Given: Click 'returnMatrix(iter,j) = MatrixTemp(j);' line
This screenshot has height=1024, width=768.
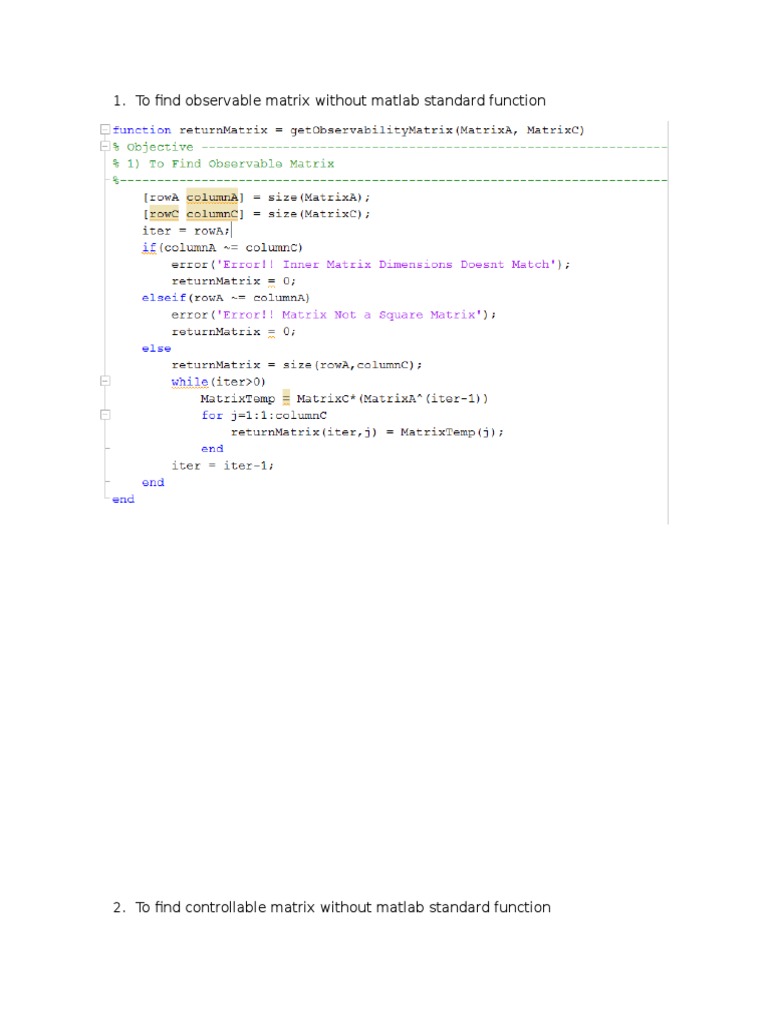Looking at the screenshot, I should (367, 432).
